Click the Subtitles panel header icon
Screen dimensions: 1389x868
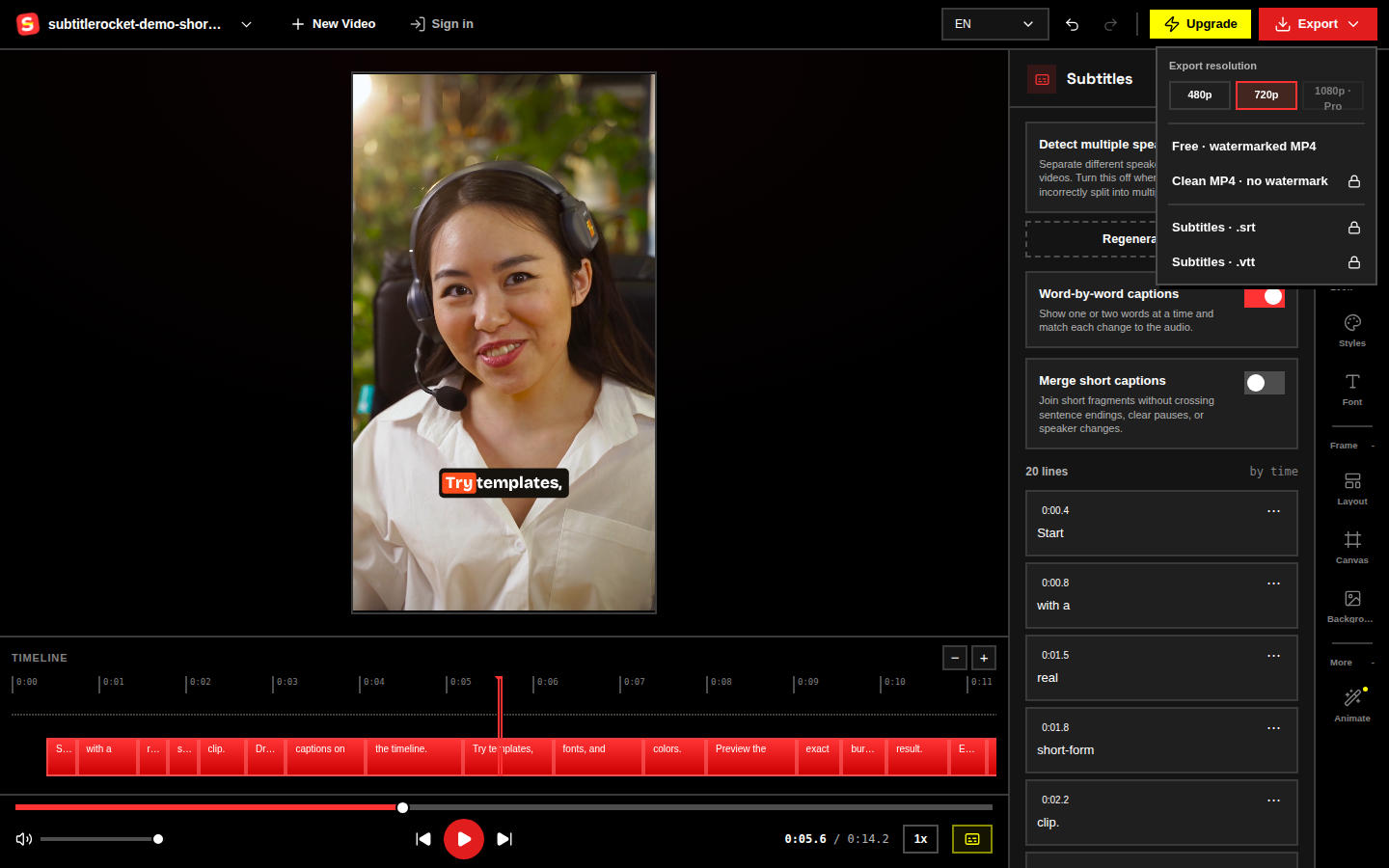click(1042, 79)
